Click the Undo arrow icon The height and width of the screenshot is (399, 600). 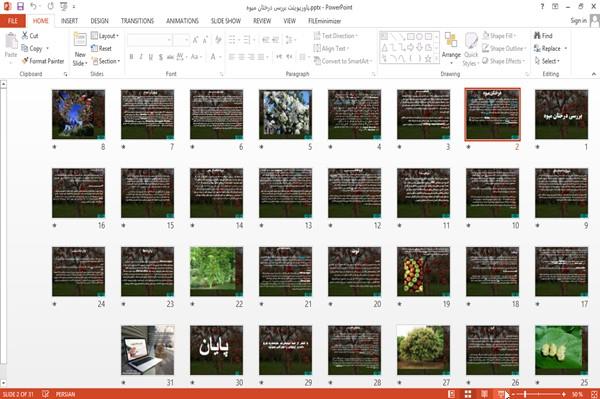(33, 7)
